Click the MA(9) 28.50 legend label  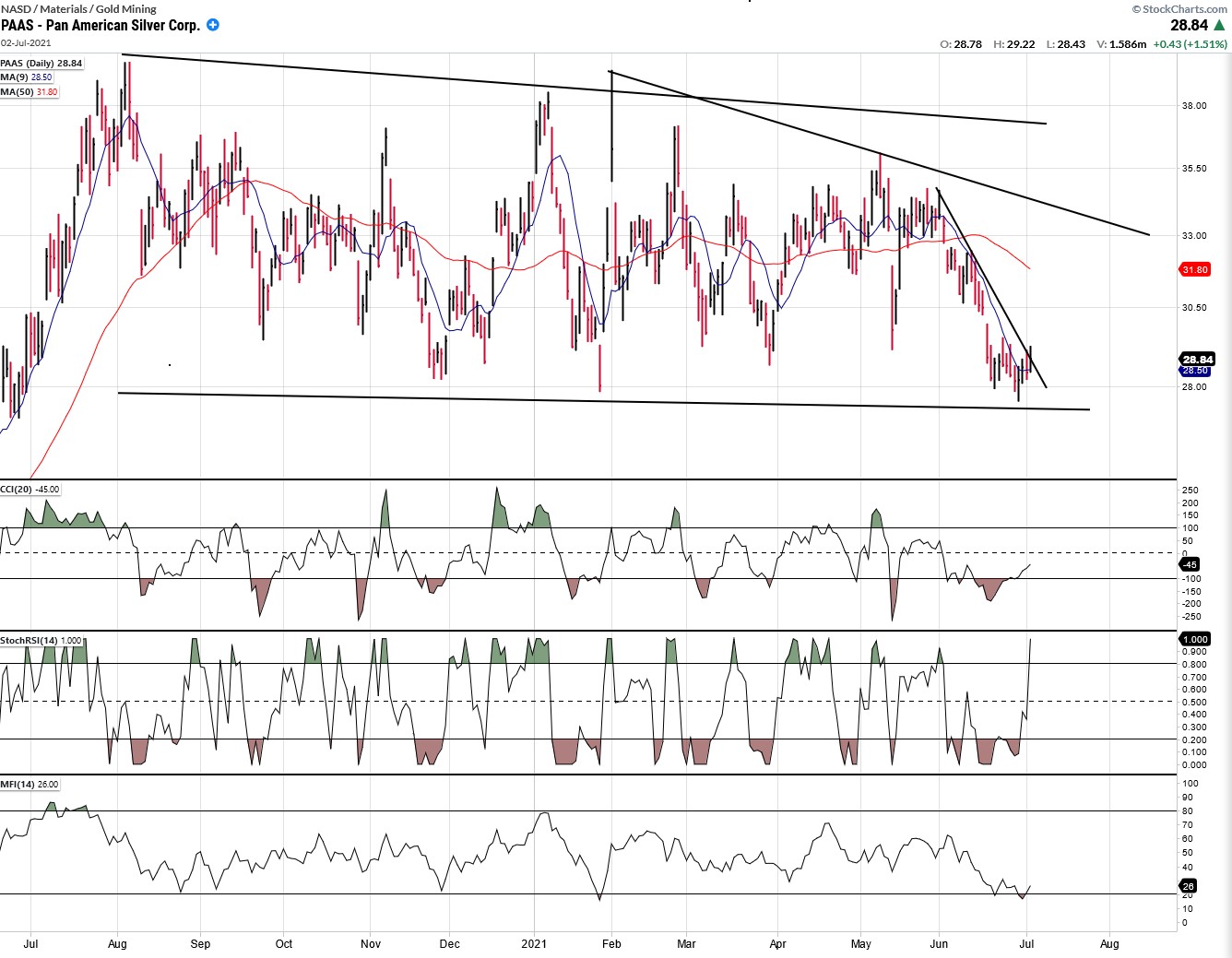coord(27,77)
